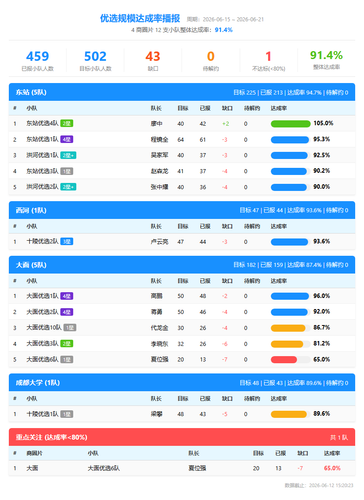
Task: Click the red 1 below-standard summary card
Action: click(x=268, y=60)
